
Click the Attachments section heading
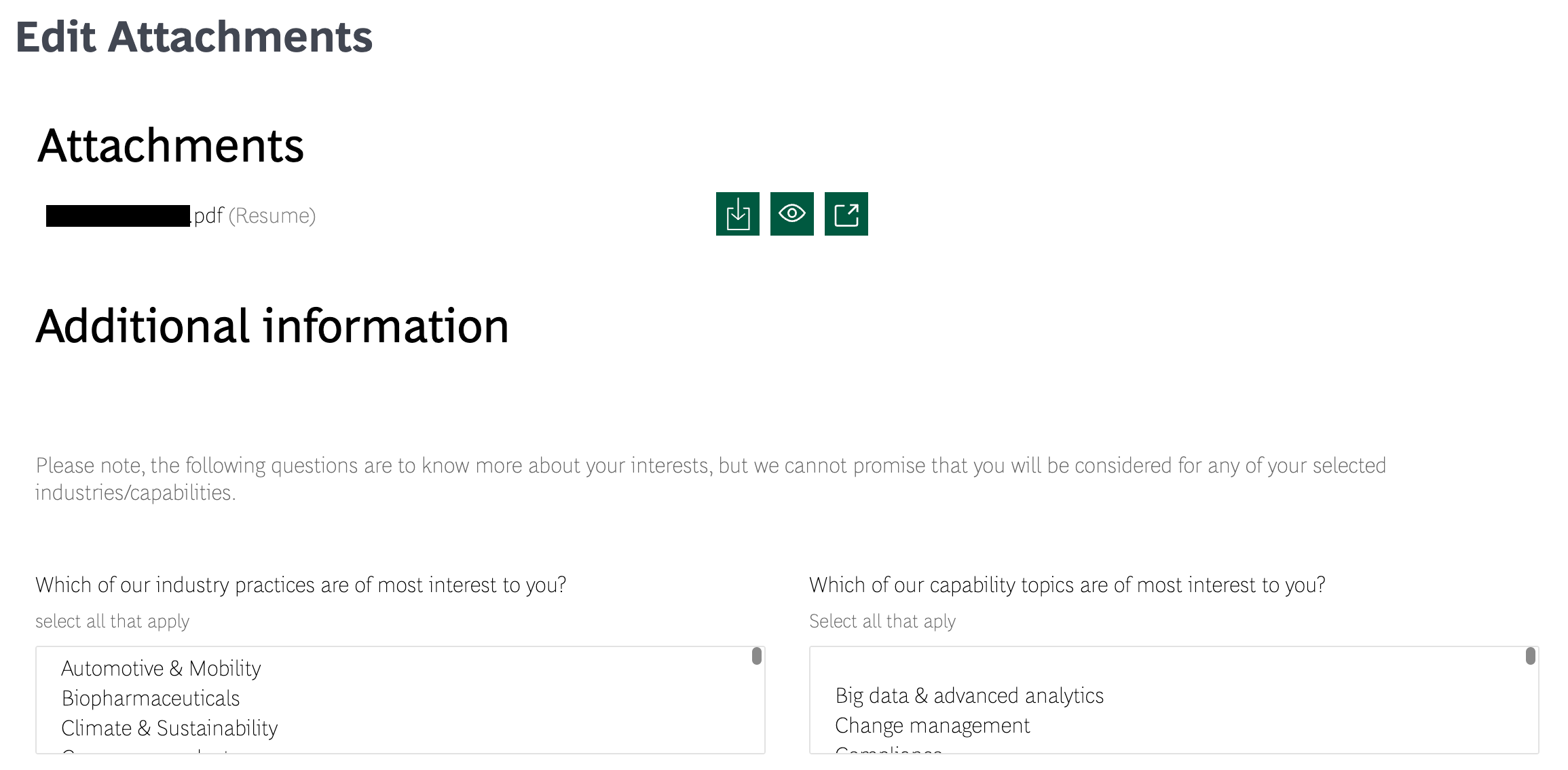[x=170, y=145]
